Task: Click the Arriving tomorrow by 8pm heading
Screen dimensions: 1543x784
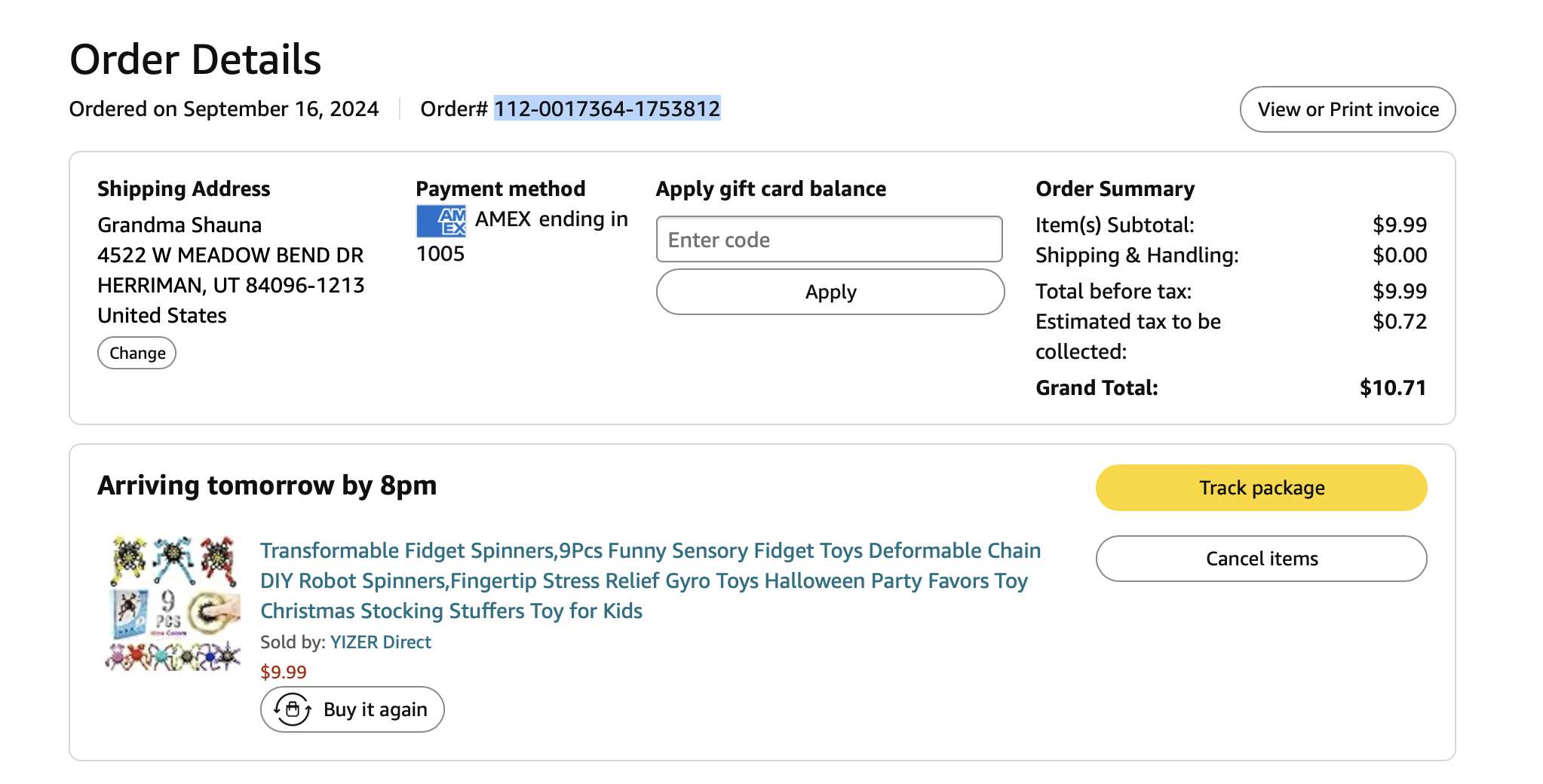Action: 267,485
